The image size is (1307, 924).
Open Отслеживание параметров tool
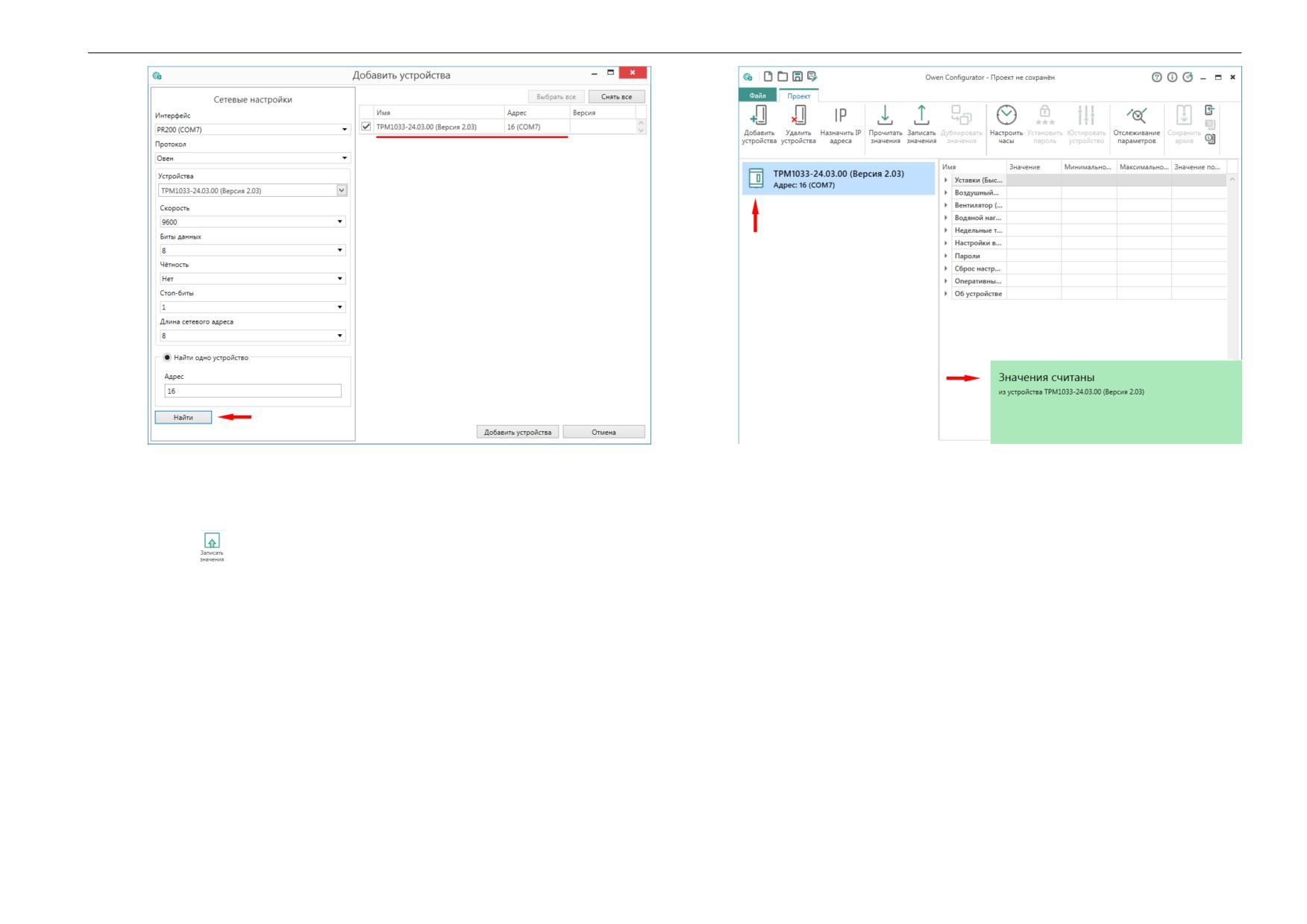point(1136,124)
